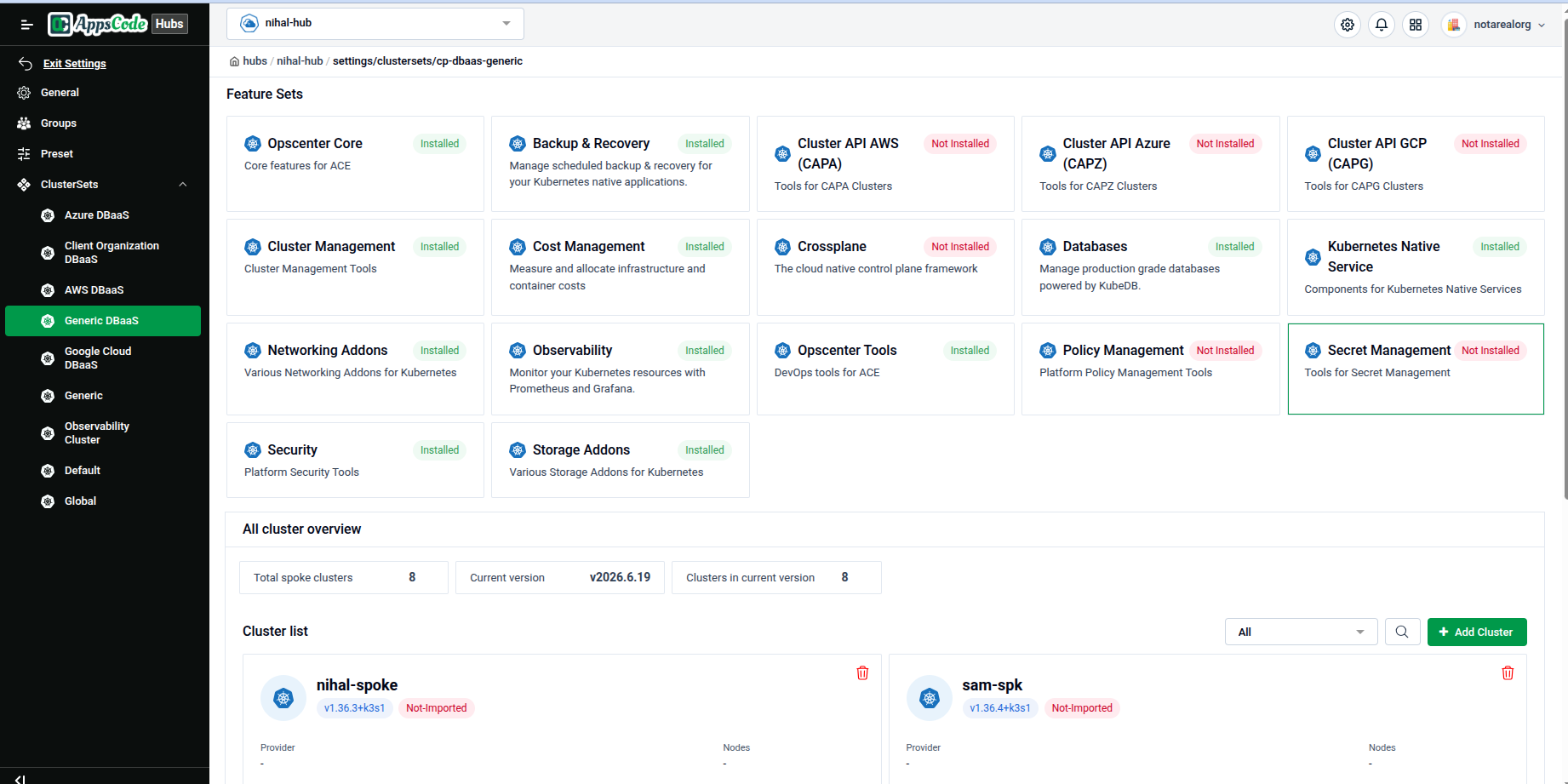Image resolution: width=1568 pixels, height=784 pixels.
Task: Click the Kubernetes Native Service title
Action: coord(1384,256)
